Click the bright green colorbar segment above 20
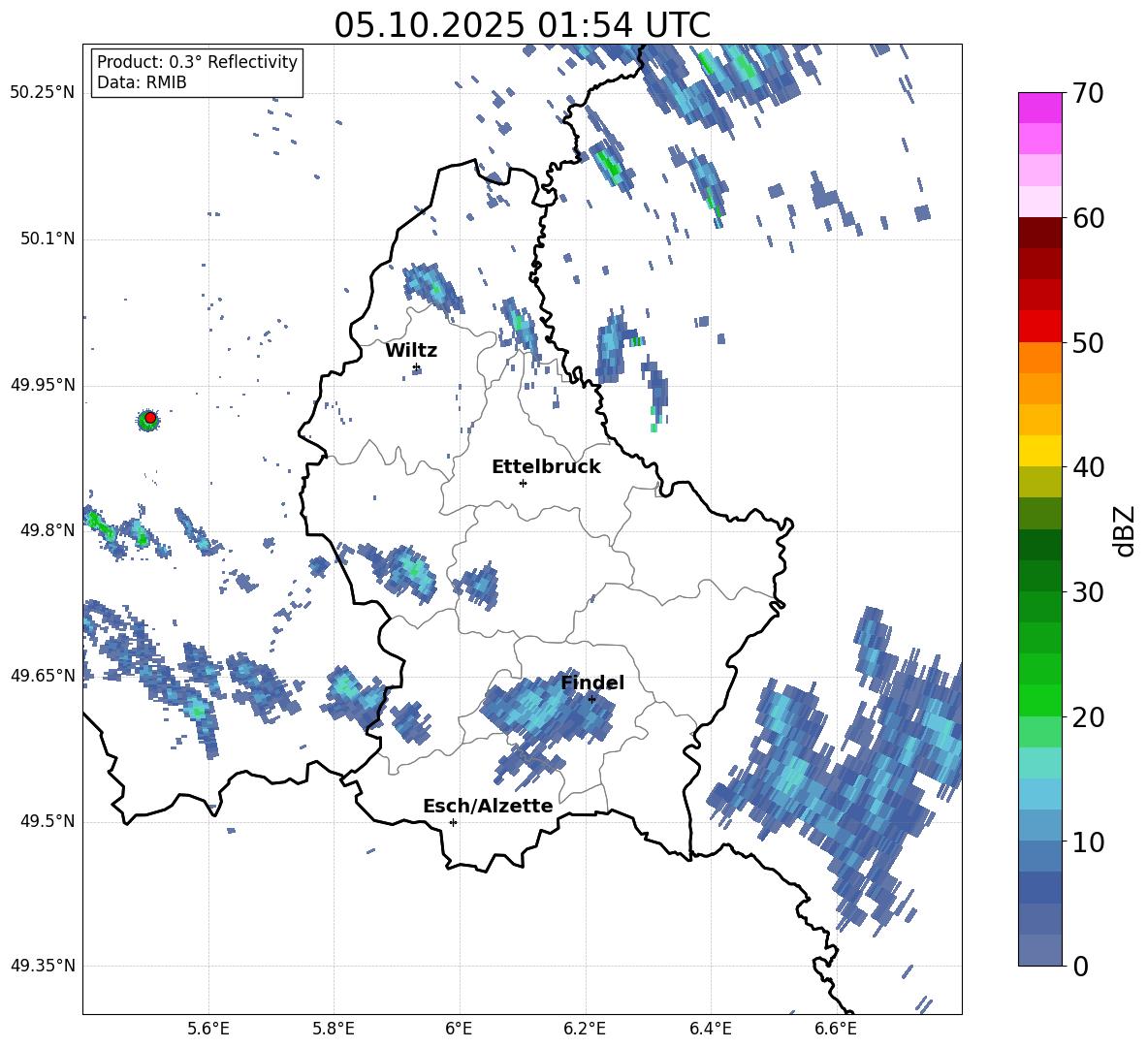1148x1048 pixels. [1039, 700]
